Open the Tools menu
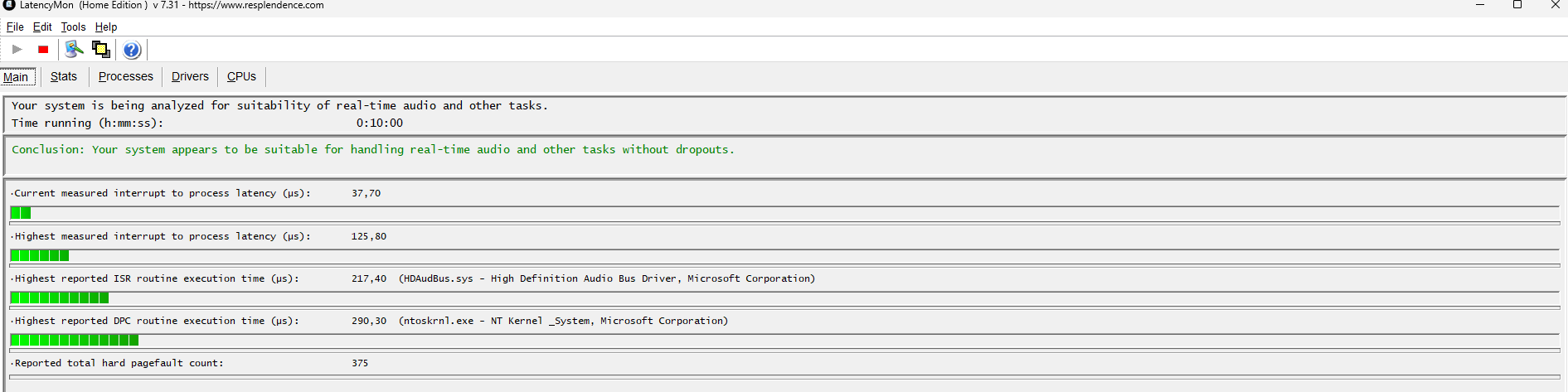The width and height of the screenshot is (1568, 392). 73,27
